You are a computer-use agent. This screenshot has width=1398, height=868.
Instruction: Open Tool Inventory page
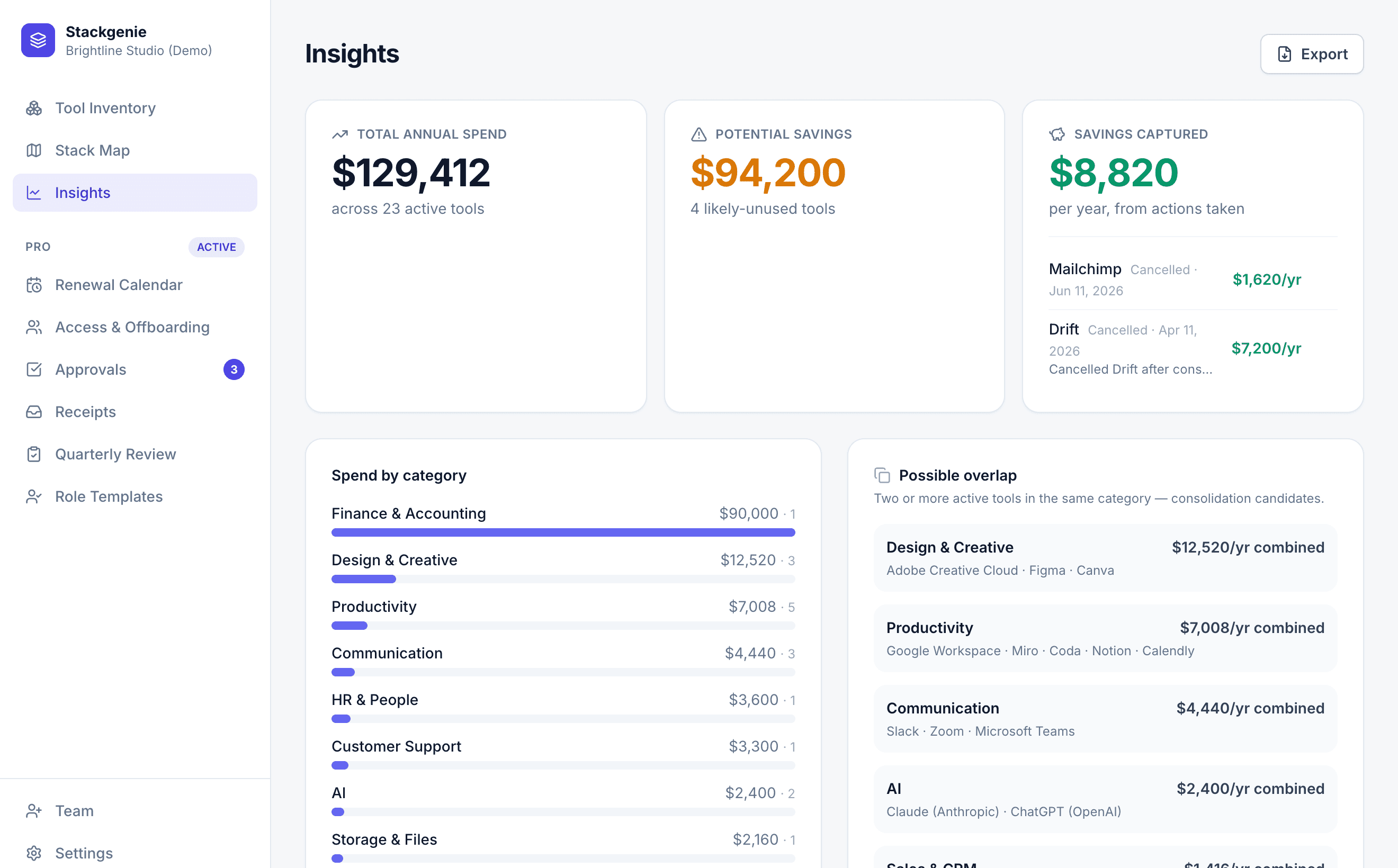(x=135, y=108)
